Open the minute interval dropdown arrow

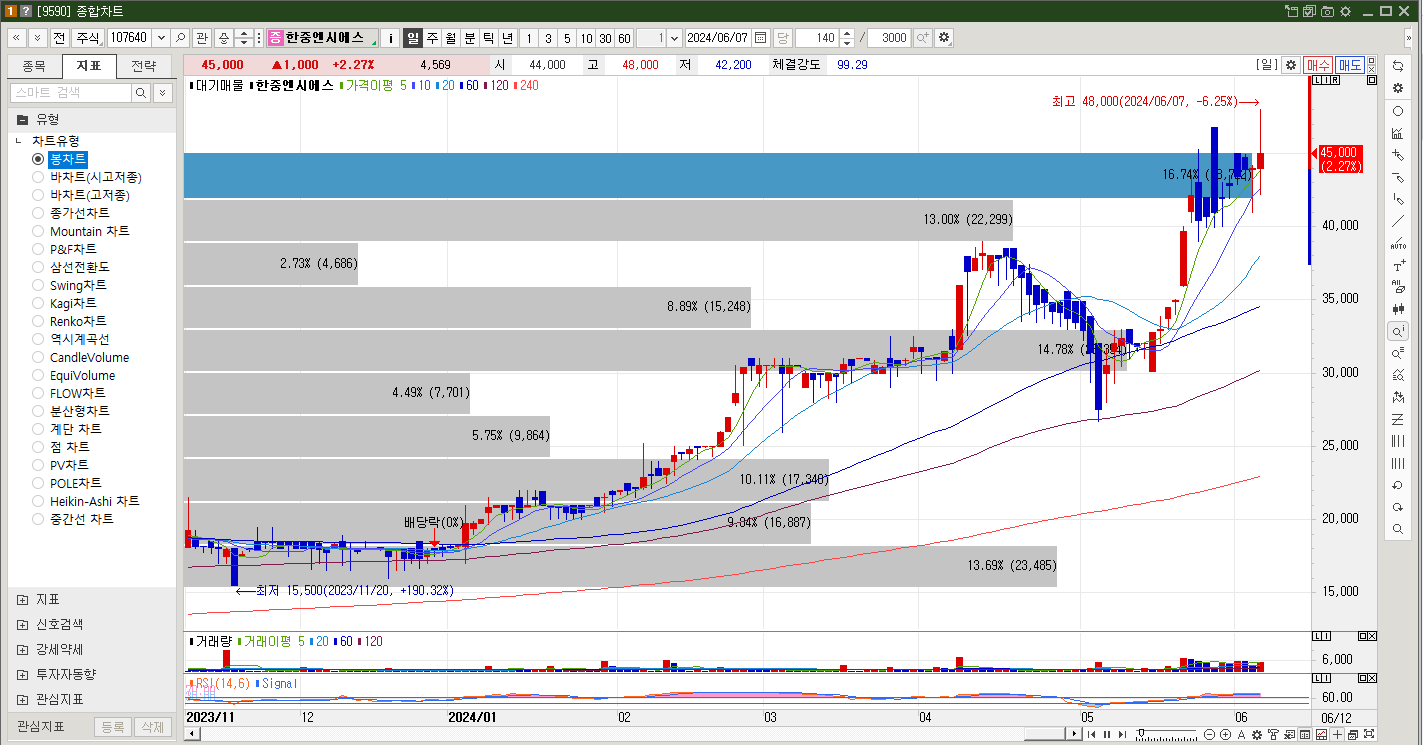674,37
